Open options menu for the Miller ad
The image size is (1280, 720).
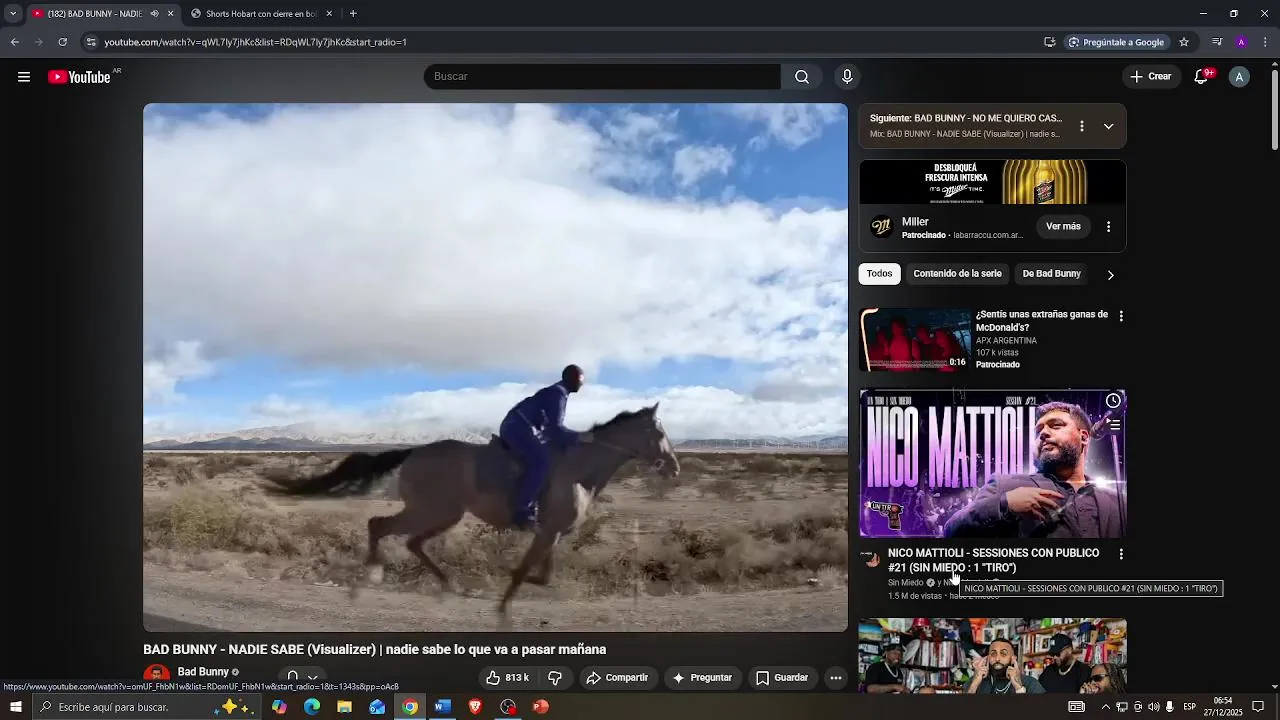coord(1108,227)
